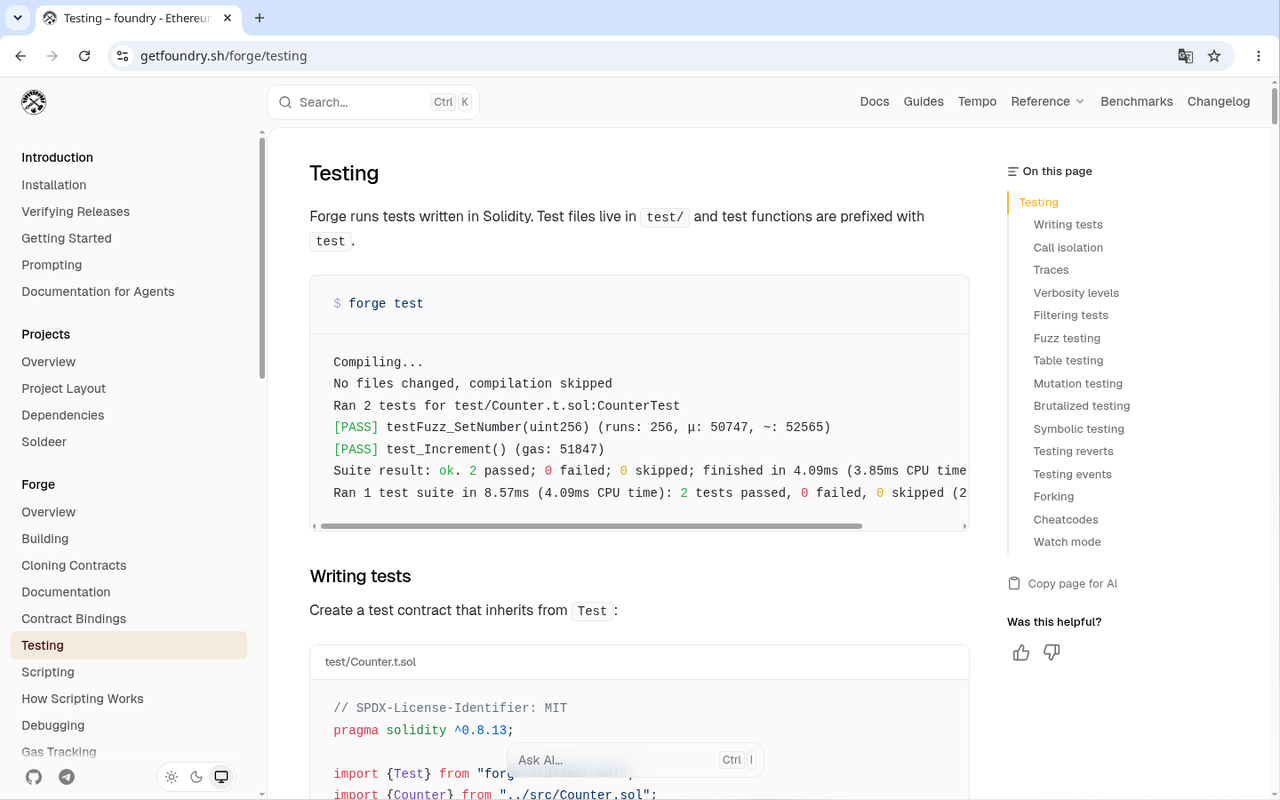Reload the page
The height and width of the screenshot is (800, 1280).
coord(85,56)
